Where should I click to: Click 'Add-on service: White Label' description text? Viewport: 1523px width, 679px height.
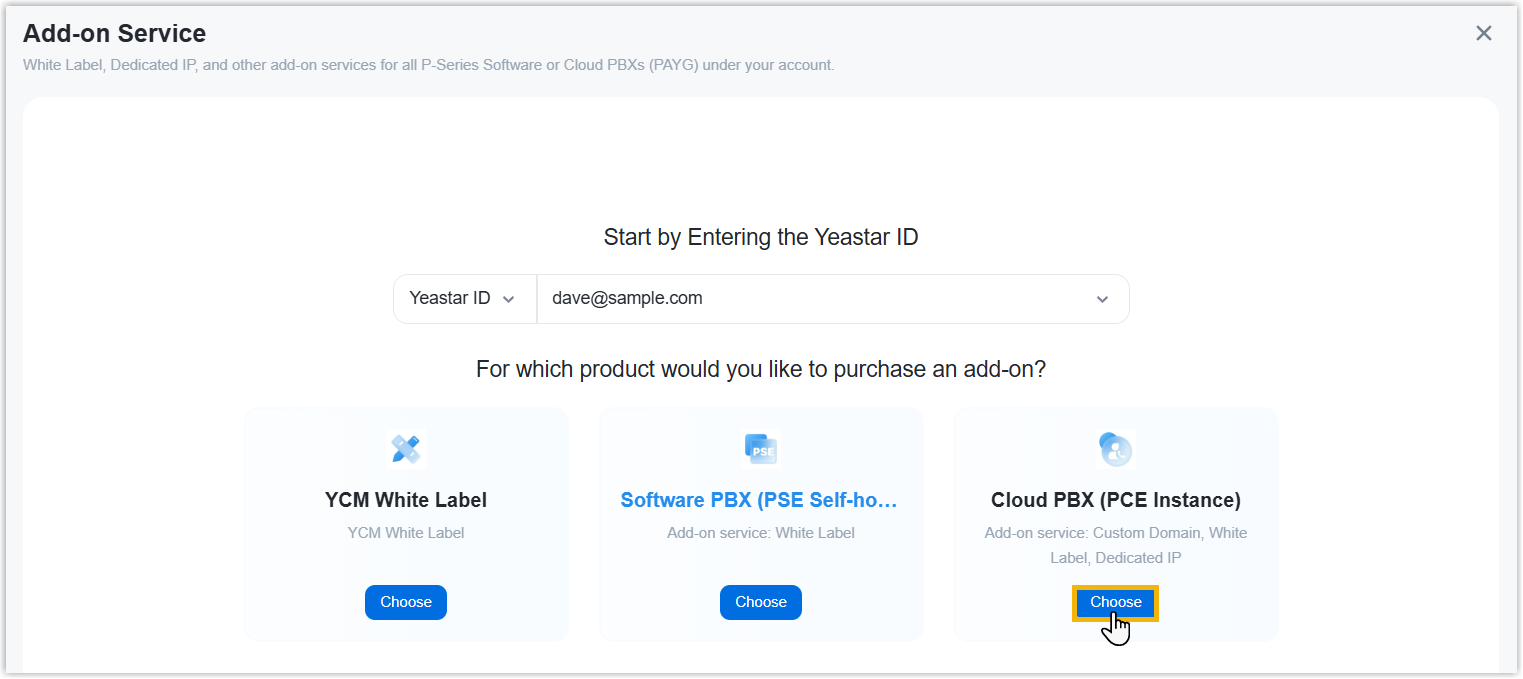click(x=760, y=533)
